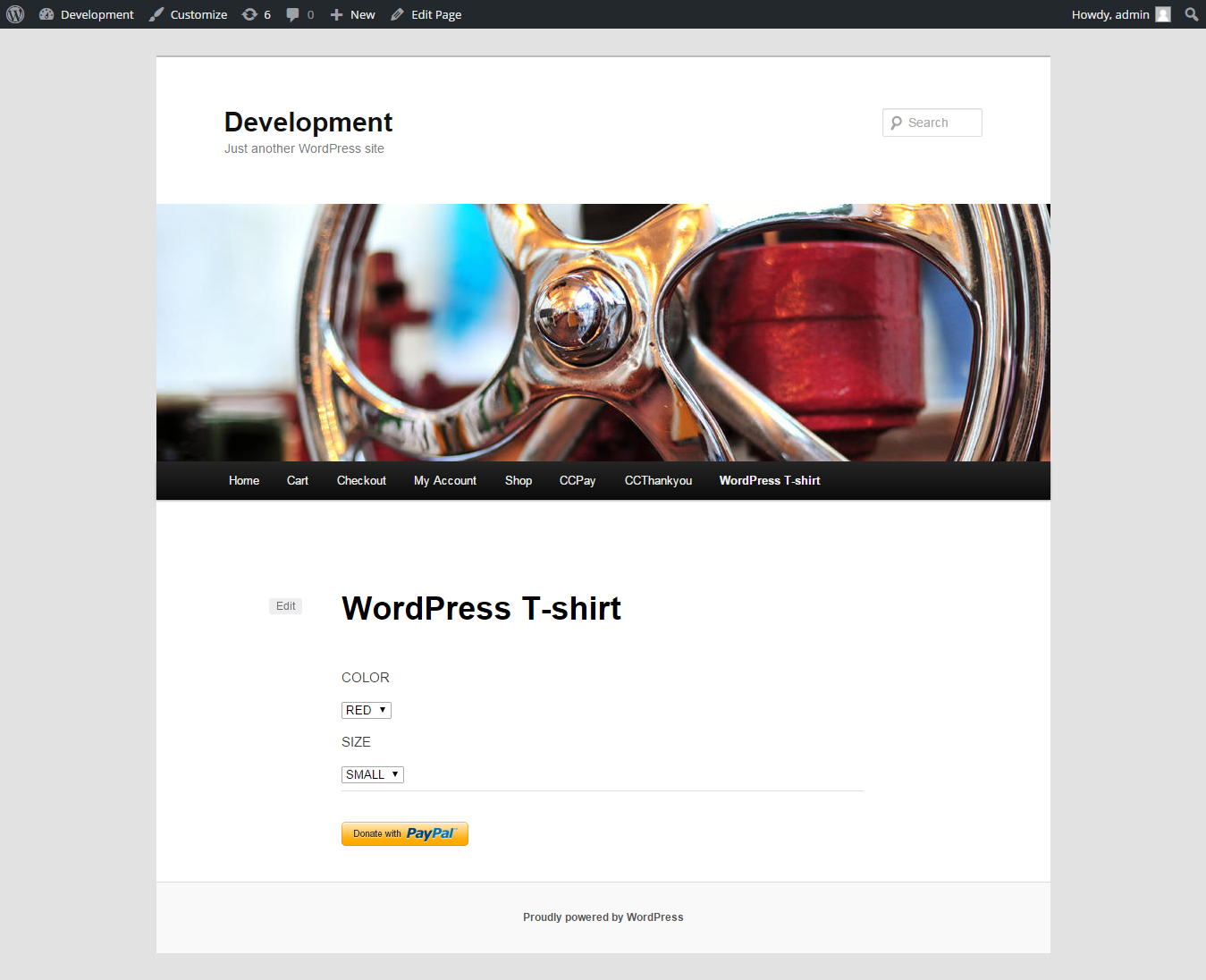Open the Development site title link
1206x980 pixels.
point(308,122)
